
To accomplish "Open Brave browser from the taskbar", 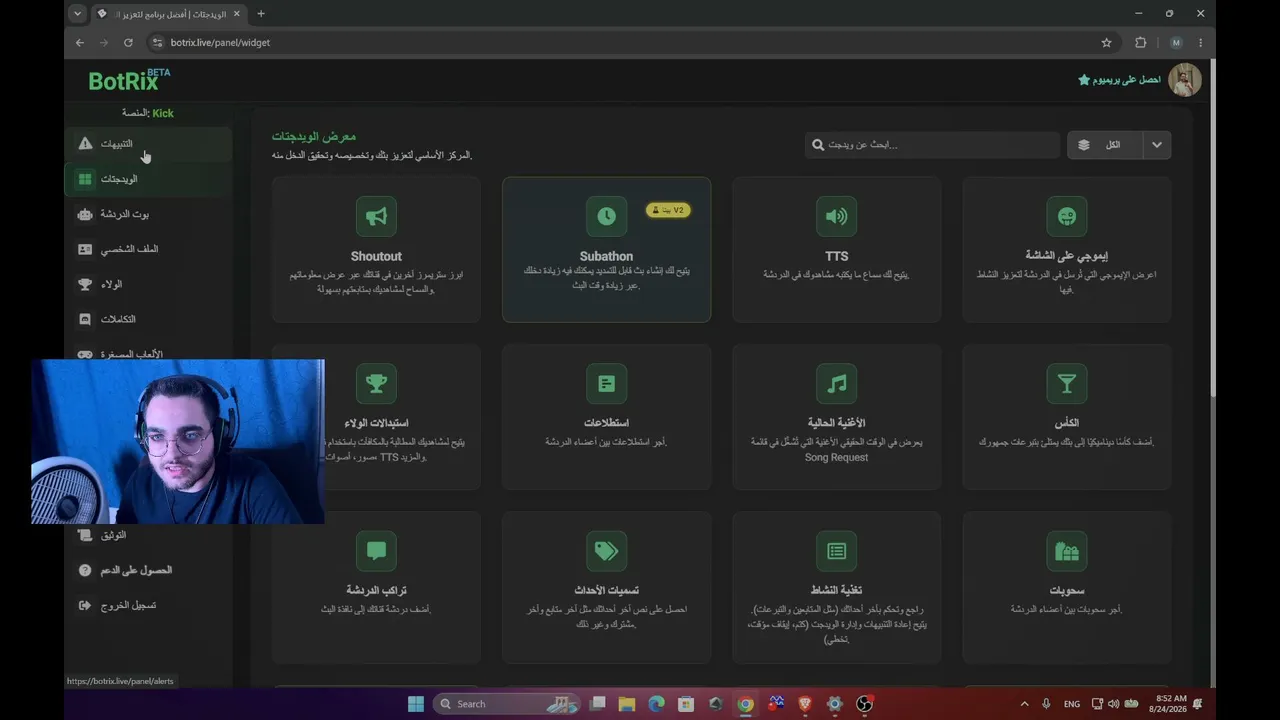I will 805,704.
